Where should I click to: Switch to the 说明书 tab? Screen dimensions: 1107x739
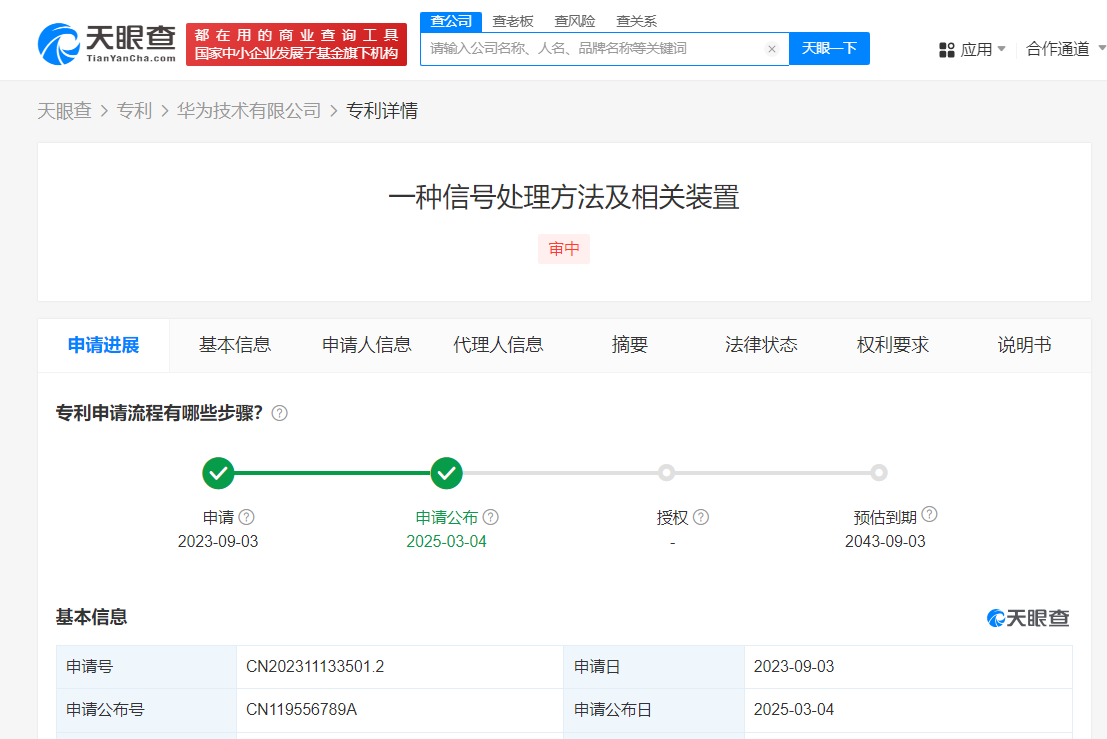coord(1024,345)
